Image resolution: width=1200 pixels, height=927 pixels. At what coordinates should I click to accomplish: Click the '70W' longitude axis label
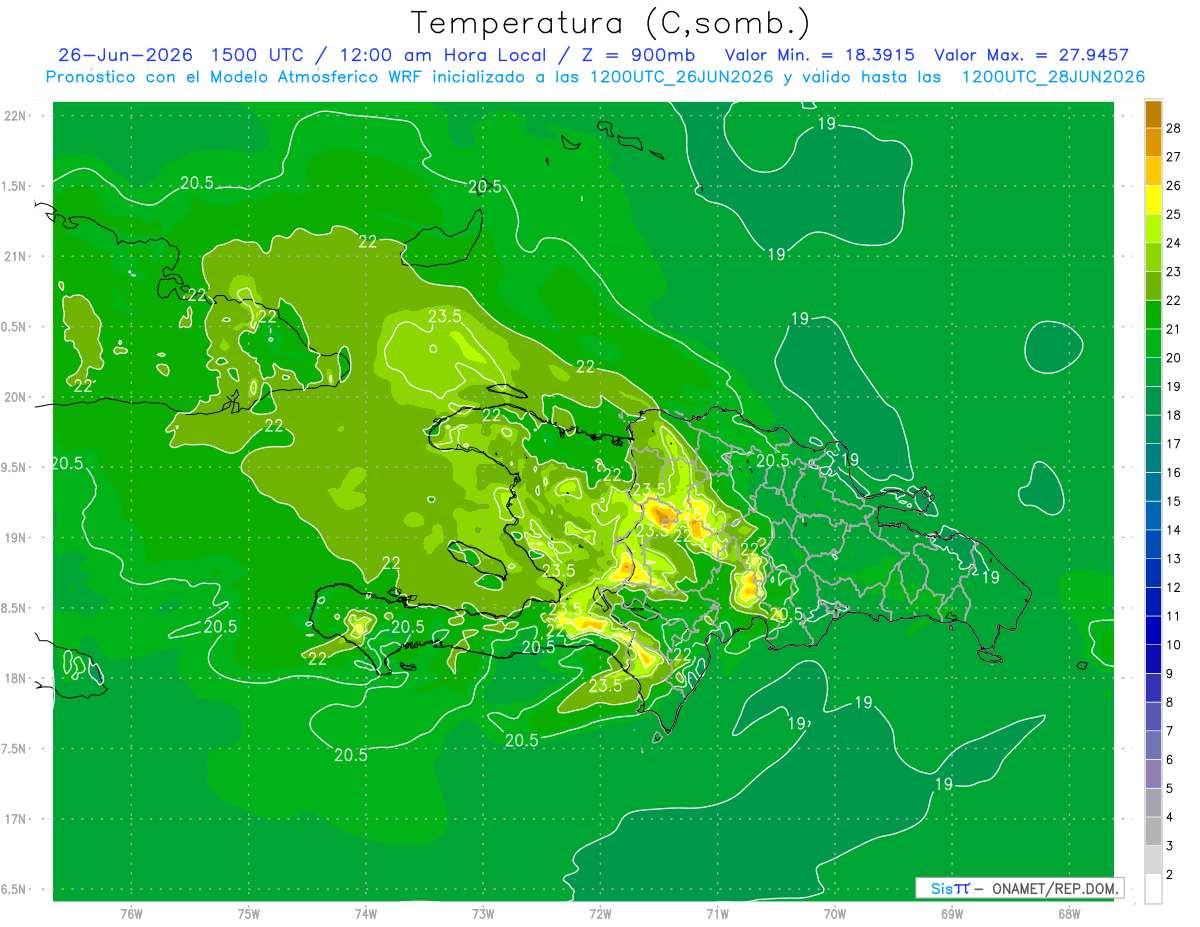pos(835,914)
